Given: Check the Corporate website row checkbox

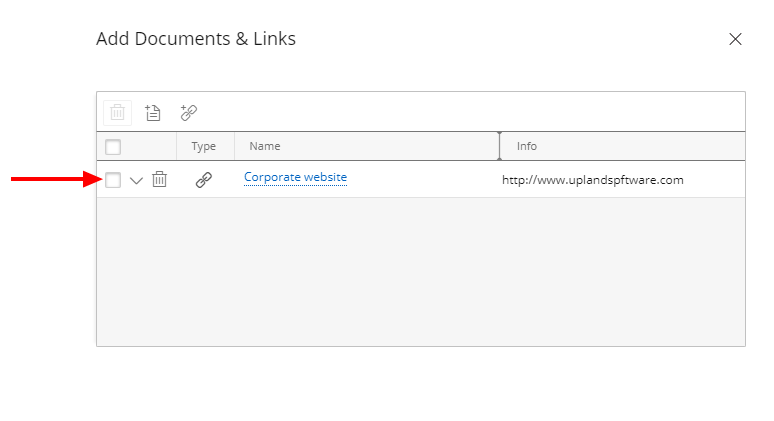Looking at the screenshot, I should 113,180.
